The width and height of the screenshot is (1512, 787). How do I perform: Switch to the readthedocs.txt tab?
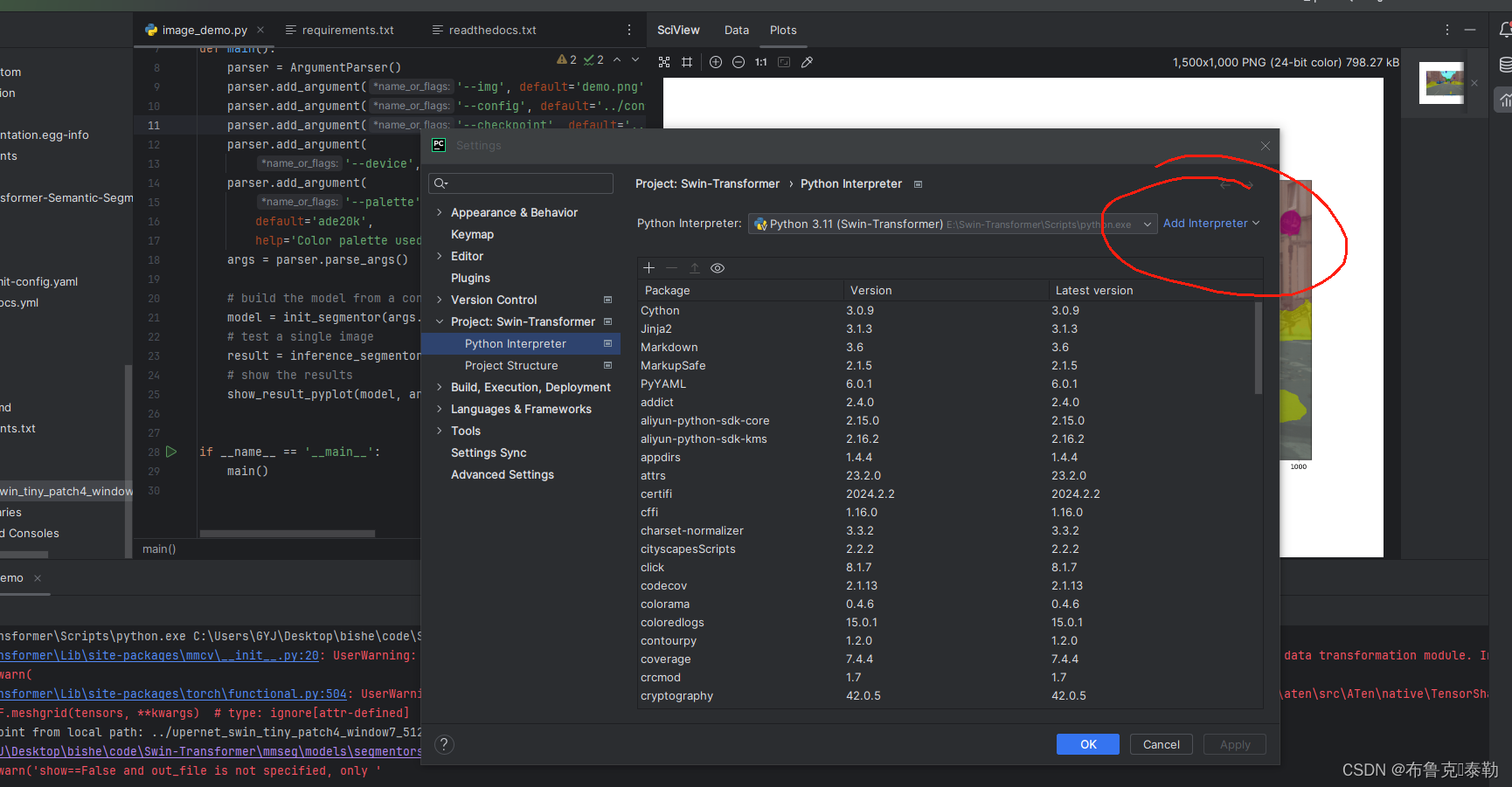(x=485, y=30)
